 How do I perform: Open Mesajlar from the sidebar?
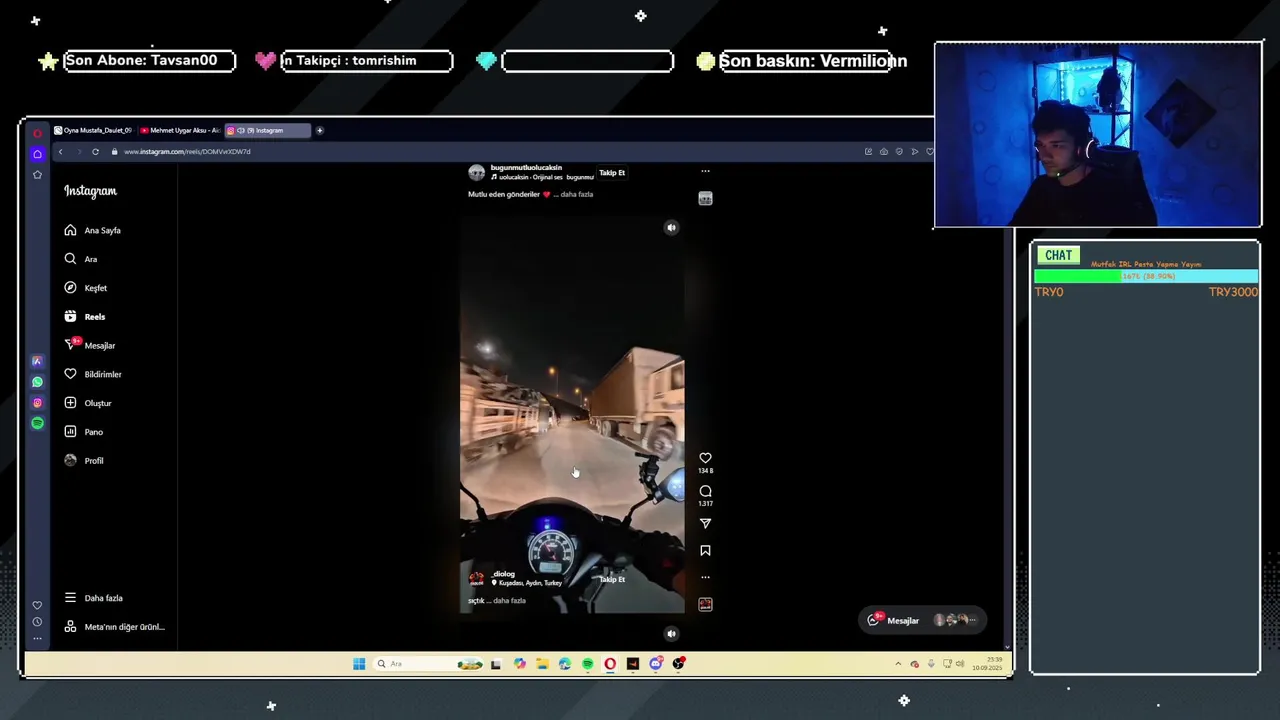[x=89, y=345]
